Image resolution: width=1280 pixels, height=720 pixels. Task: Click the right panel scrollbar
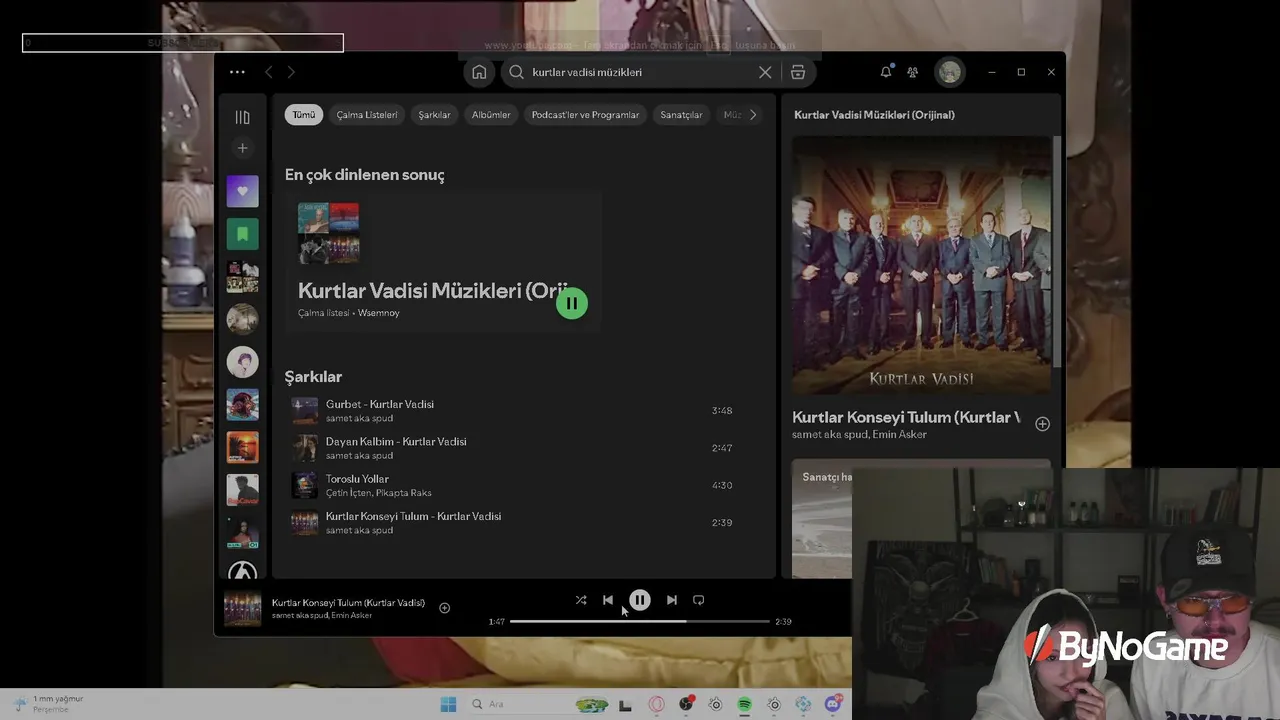click(1056, 250)
